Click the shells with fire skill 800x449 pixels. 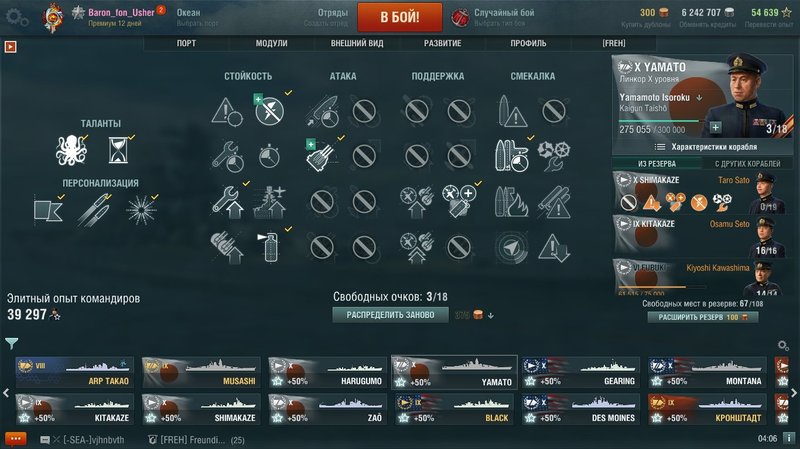coord(511,202)
